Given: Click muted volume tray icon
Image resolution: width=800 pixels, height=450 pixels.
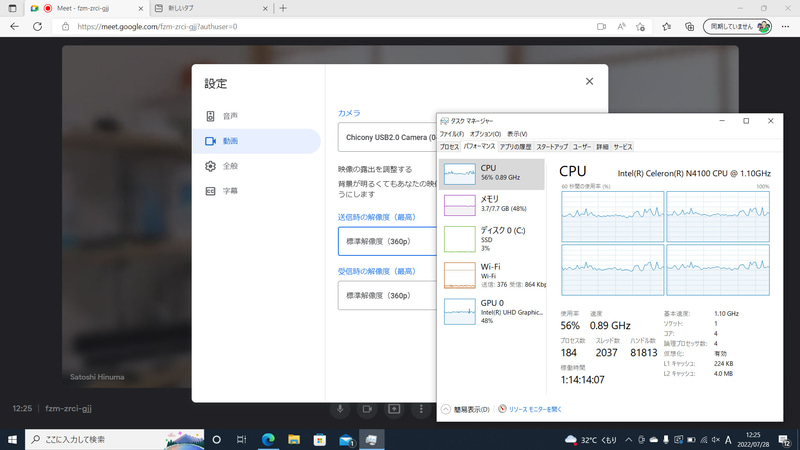Looking at the screenshot, I should [716, 440].
